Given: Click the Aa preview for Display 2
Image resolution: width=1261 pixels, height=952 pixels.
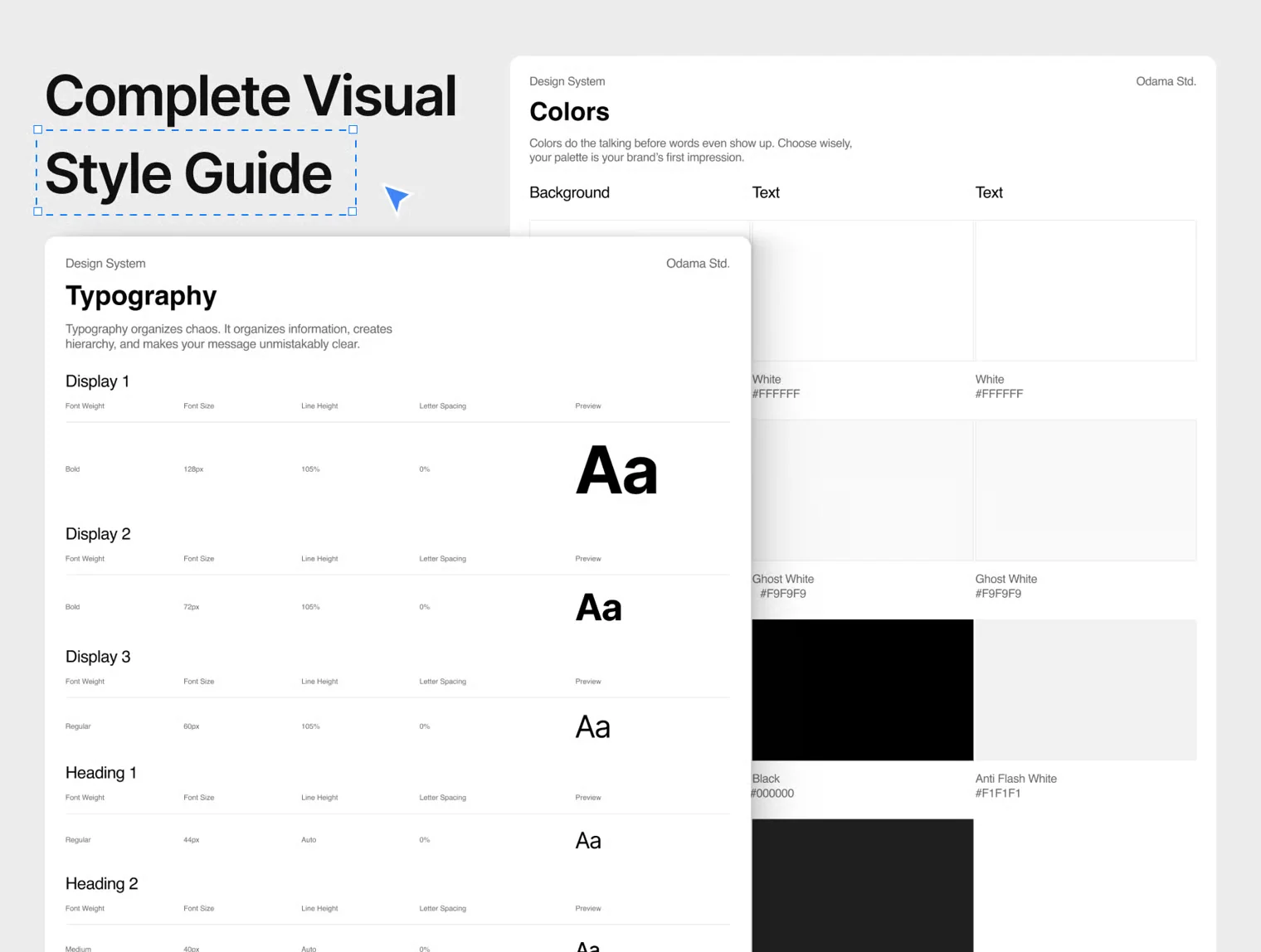Looking at the screenshot, I should [x=599, y=608].
